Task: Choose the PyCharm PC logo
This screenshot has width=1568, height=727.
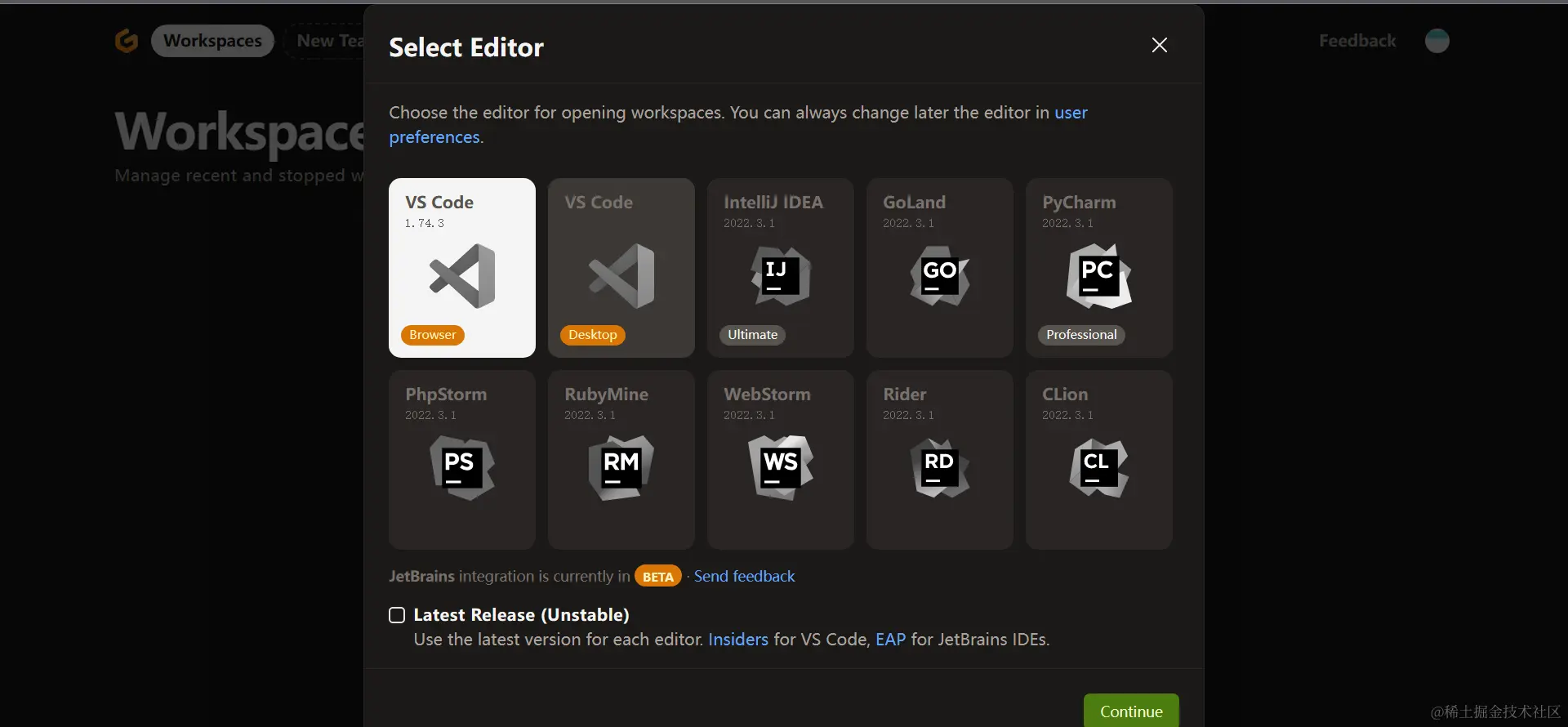Action: [x=1099, y=276]
